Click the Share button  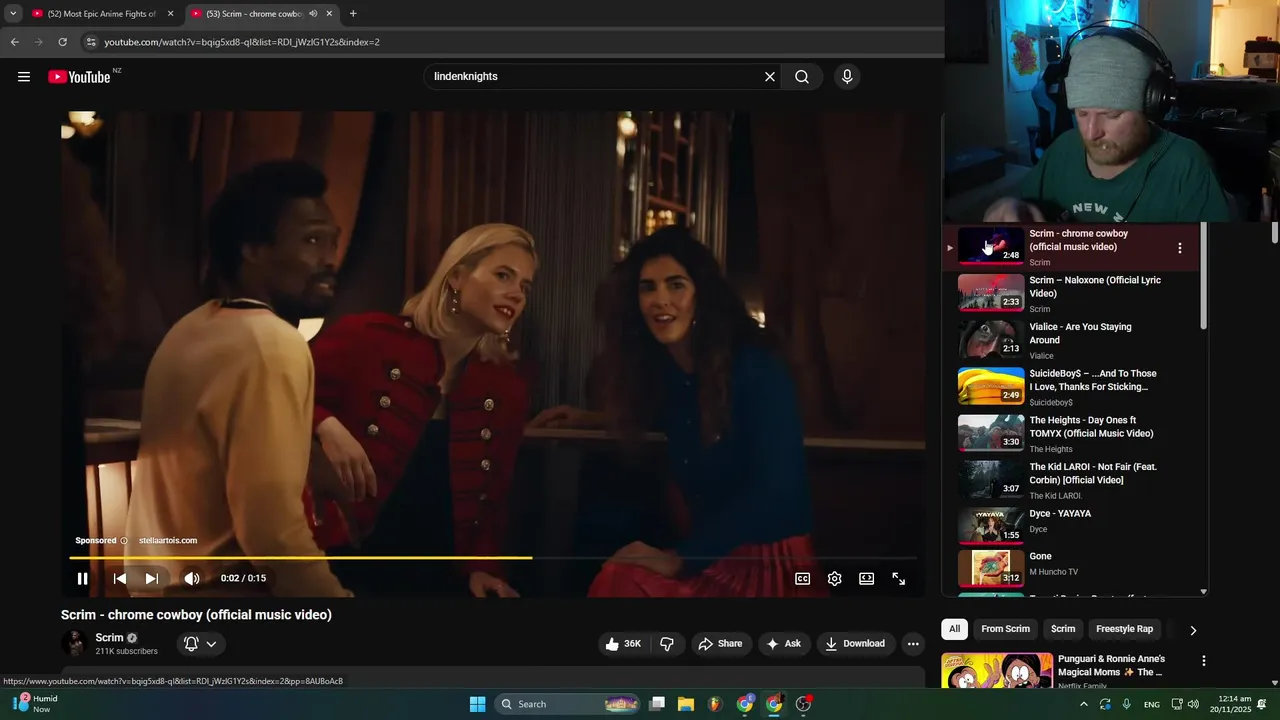(x=720, y=644)
